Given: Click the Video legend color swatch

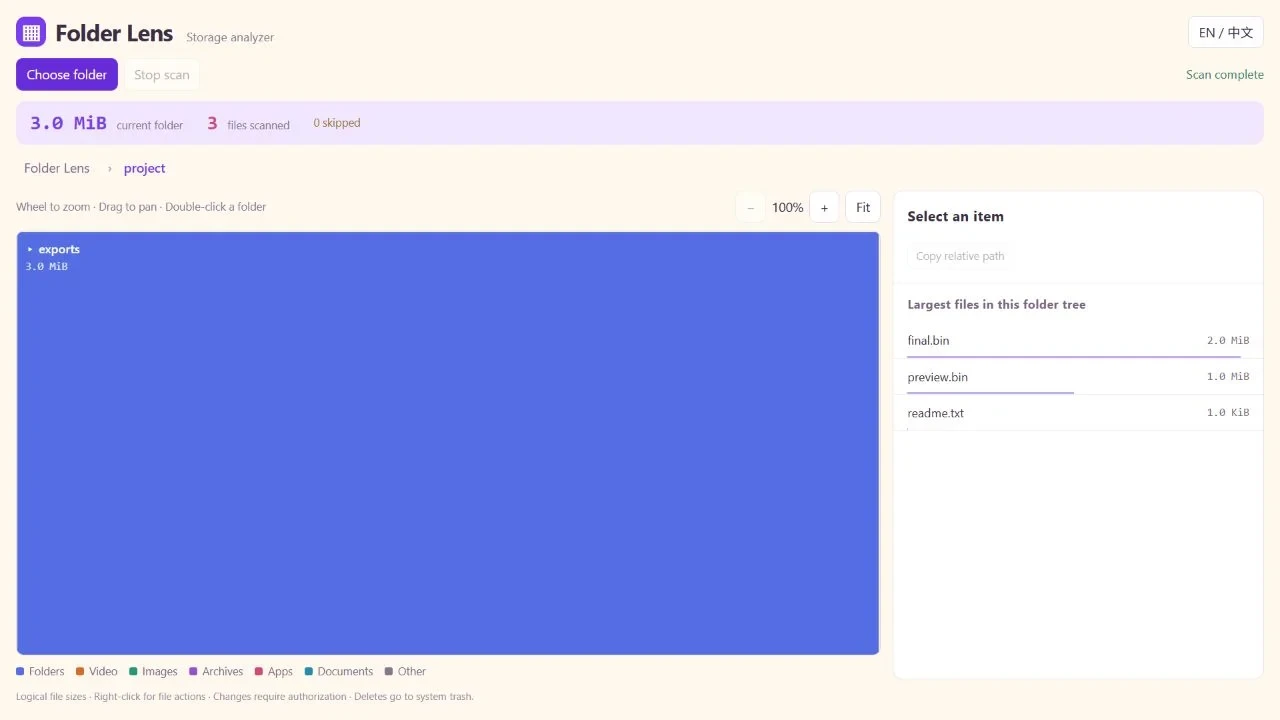Looking at the screenshot, I should coord(80,672).
